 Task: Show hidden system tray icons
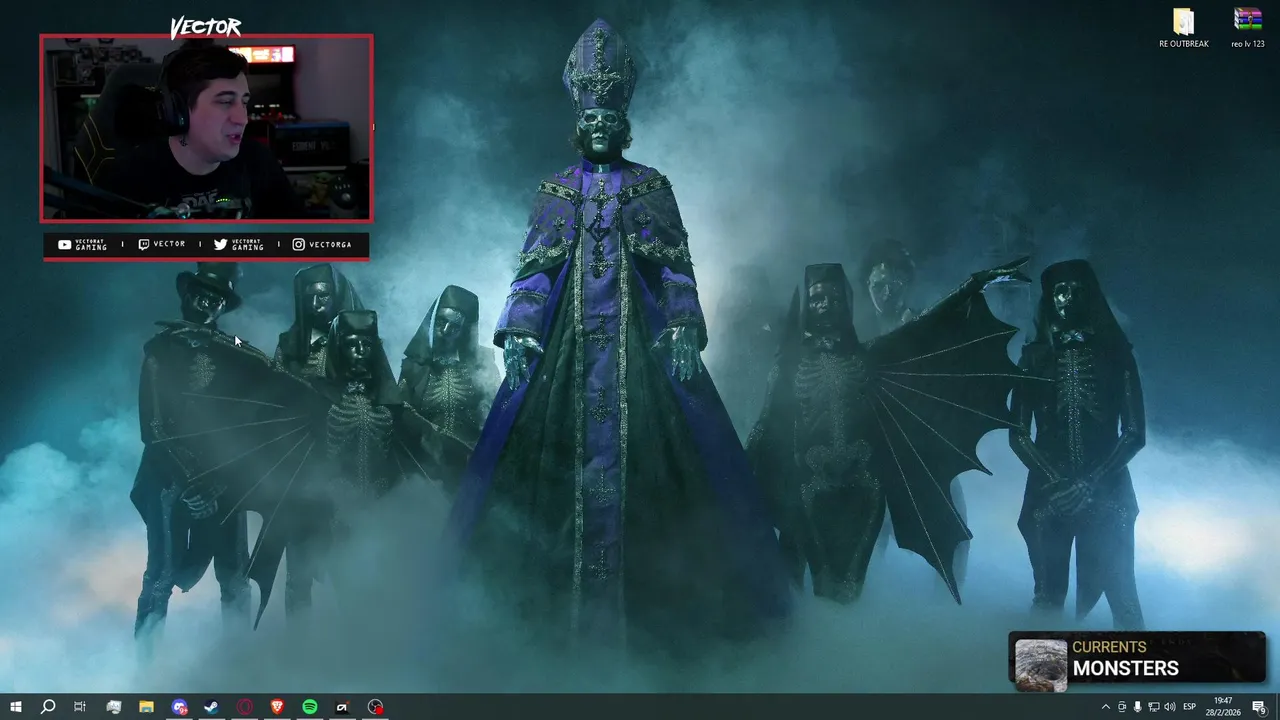pyautogui.click(x=1105, y=707)
